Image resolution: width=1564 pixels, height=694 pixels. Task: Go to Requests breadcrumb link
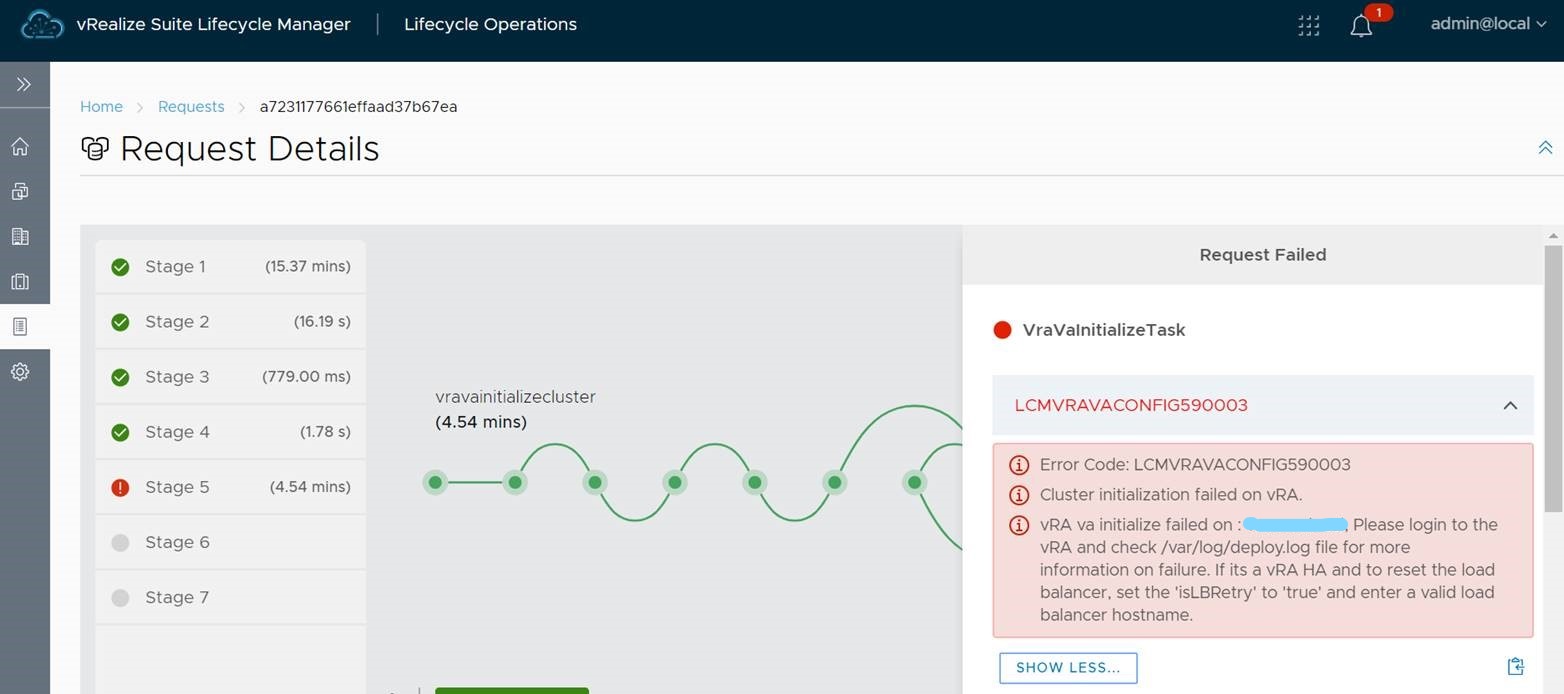(191, 107)
